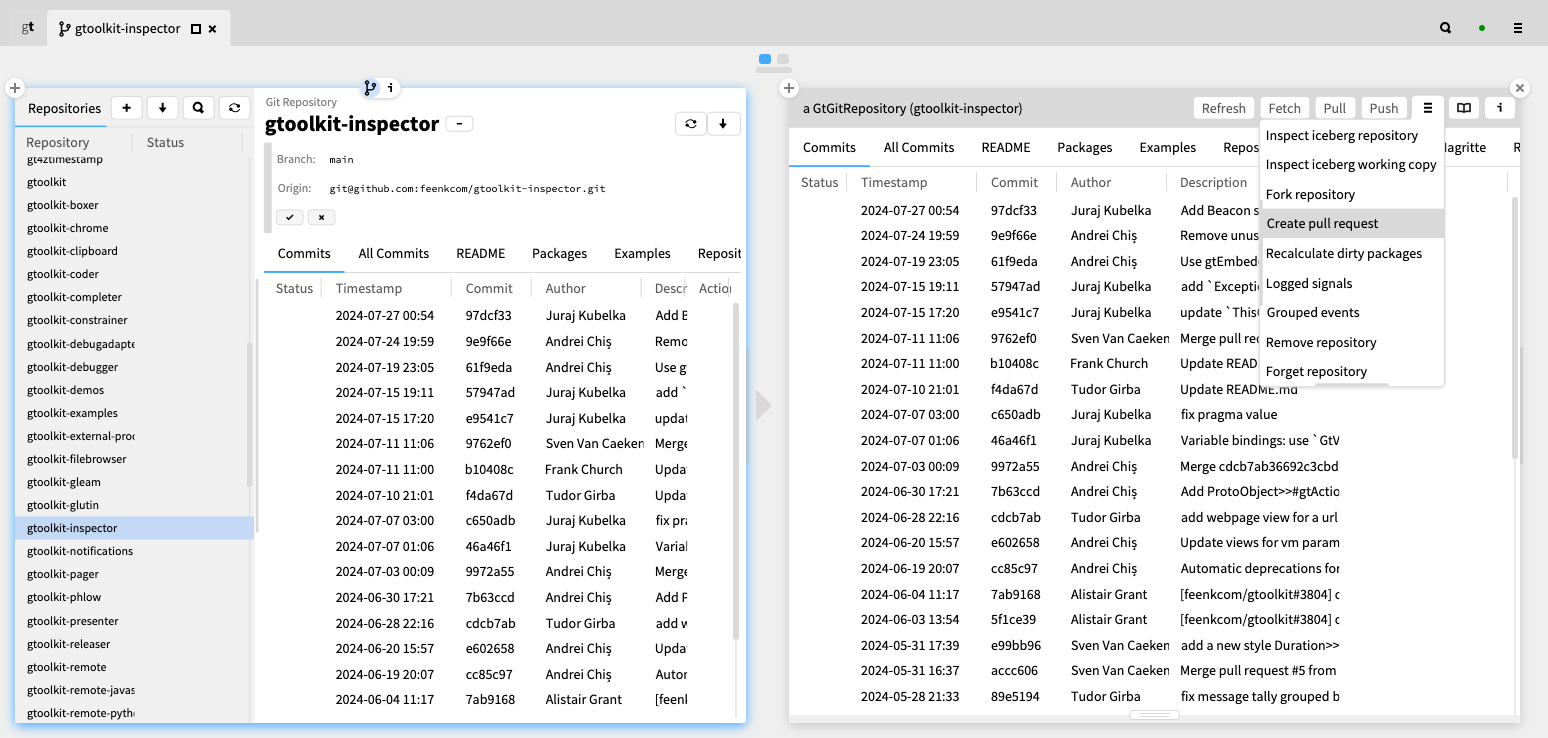Screen dimensions: 1548x738
Task: Open Grouped events from the menu
Action: [x=1352, y=312]
